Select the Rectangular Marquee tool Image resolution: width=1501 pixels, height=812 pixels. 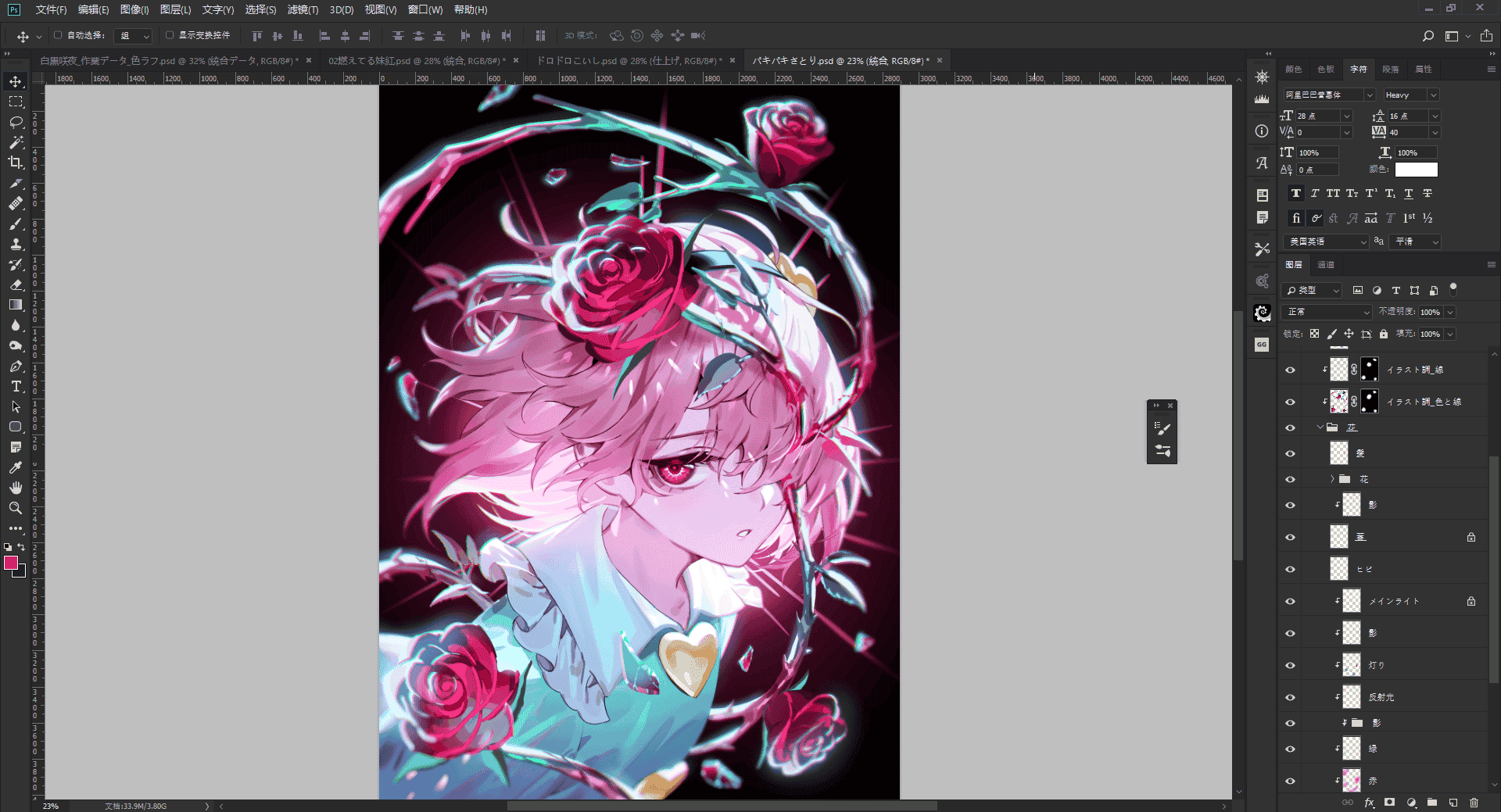[16, 102]
